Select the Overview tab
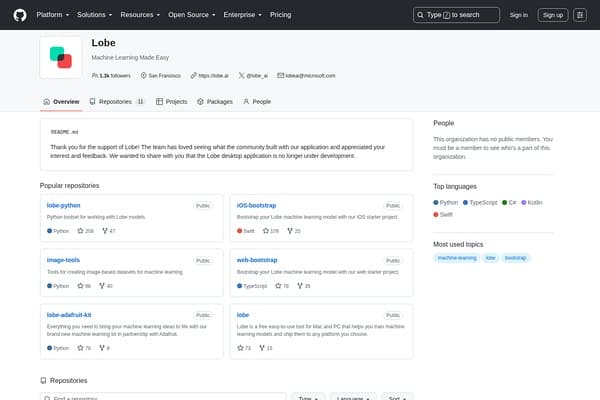The width and height of the screenshot is (600, 400). click(x=61, y=101)
